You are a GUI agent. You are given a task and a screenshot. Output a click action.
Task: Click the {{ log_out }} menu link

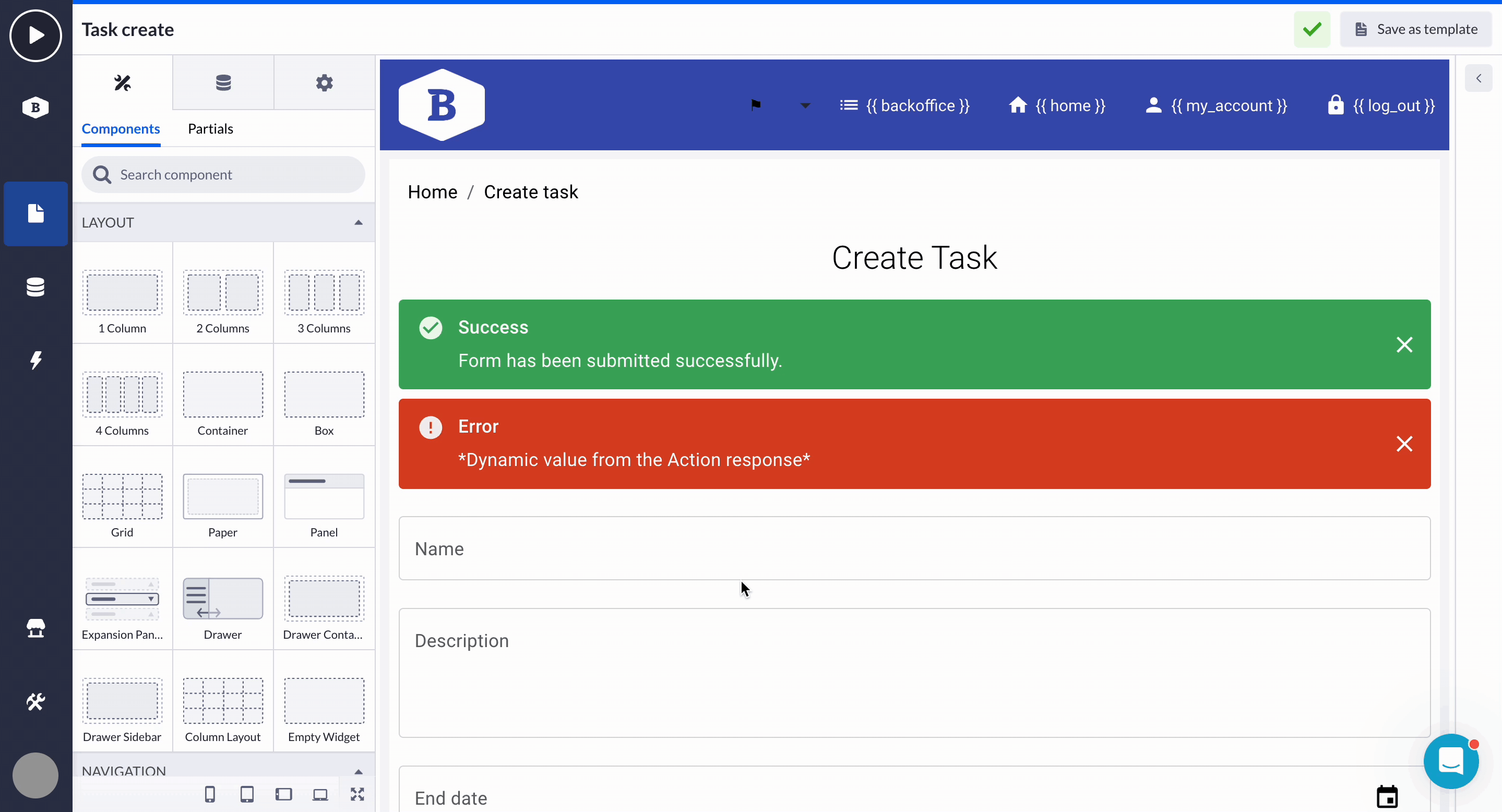[1381, 105]
